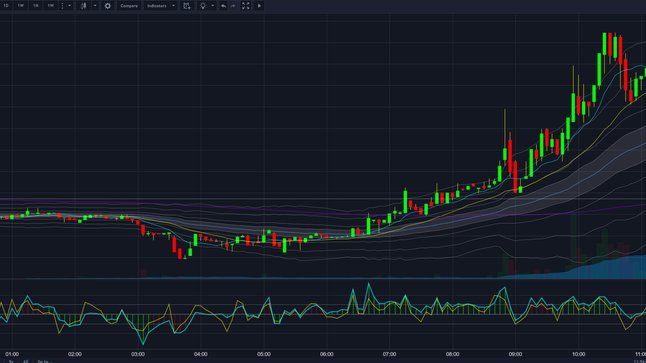The image size is (646, 363).
Task: Click the Go to... button
Action: coord(44,361)
